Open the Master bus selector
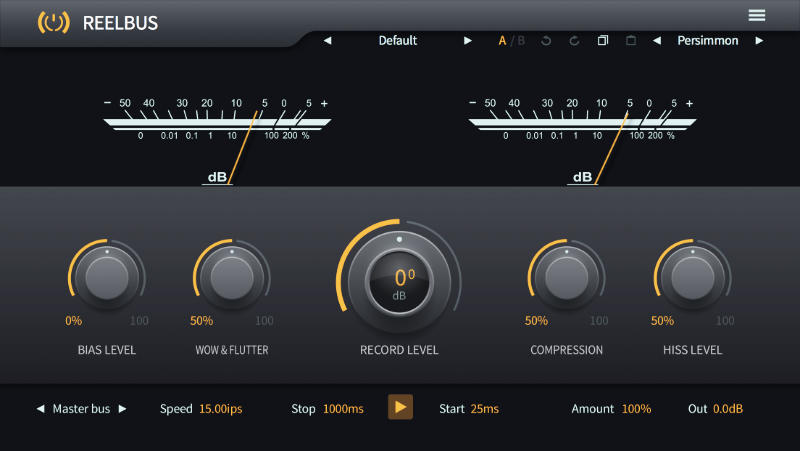 click(81, 409)
